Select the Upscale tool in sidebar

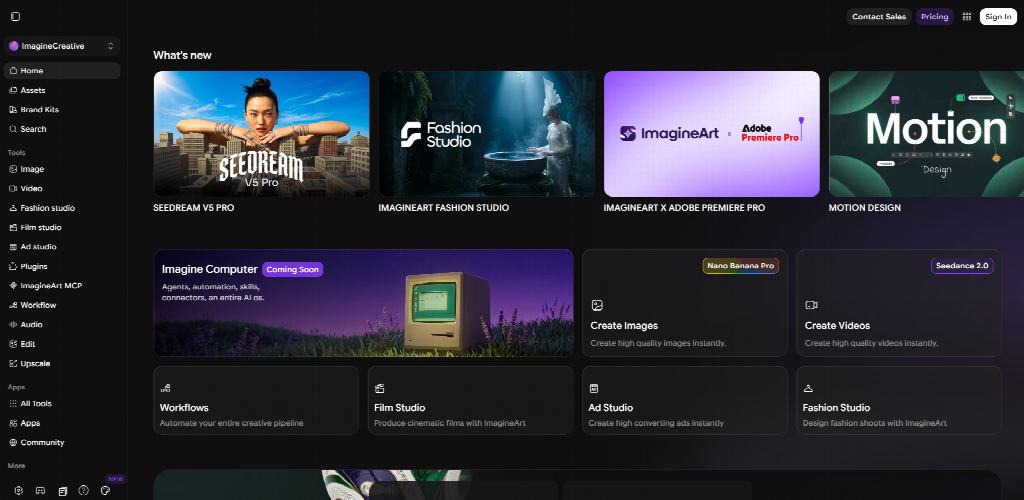tap(61, 364)
